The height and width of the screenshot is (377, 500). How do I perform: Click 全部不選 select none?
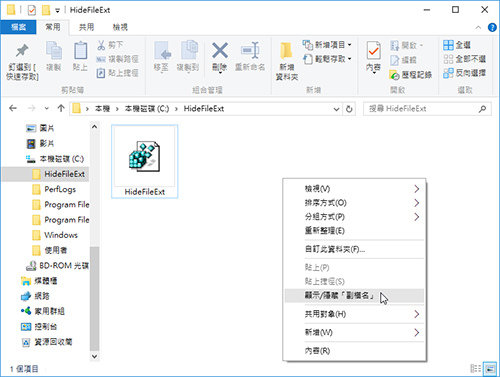tap(464, 59)
